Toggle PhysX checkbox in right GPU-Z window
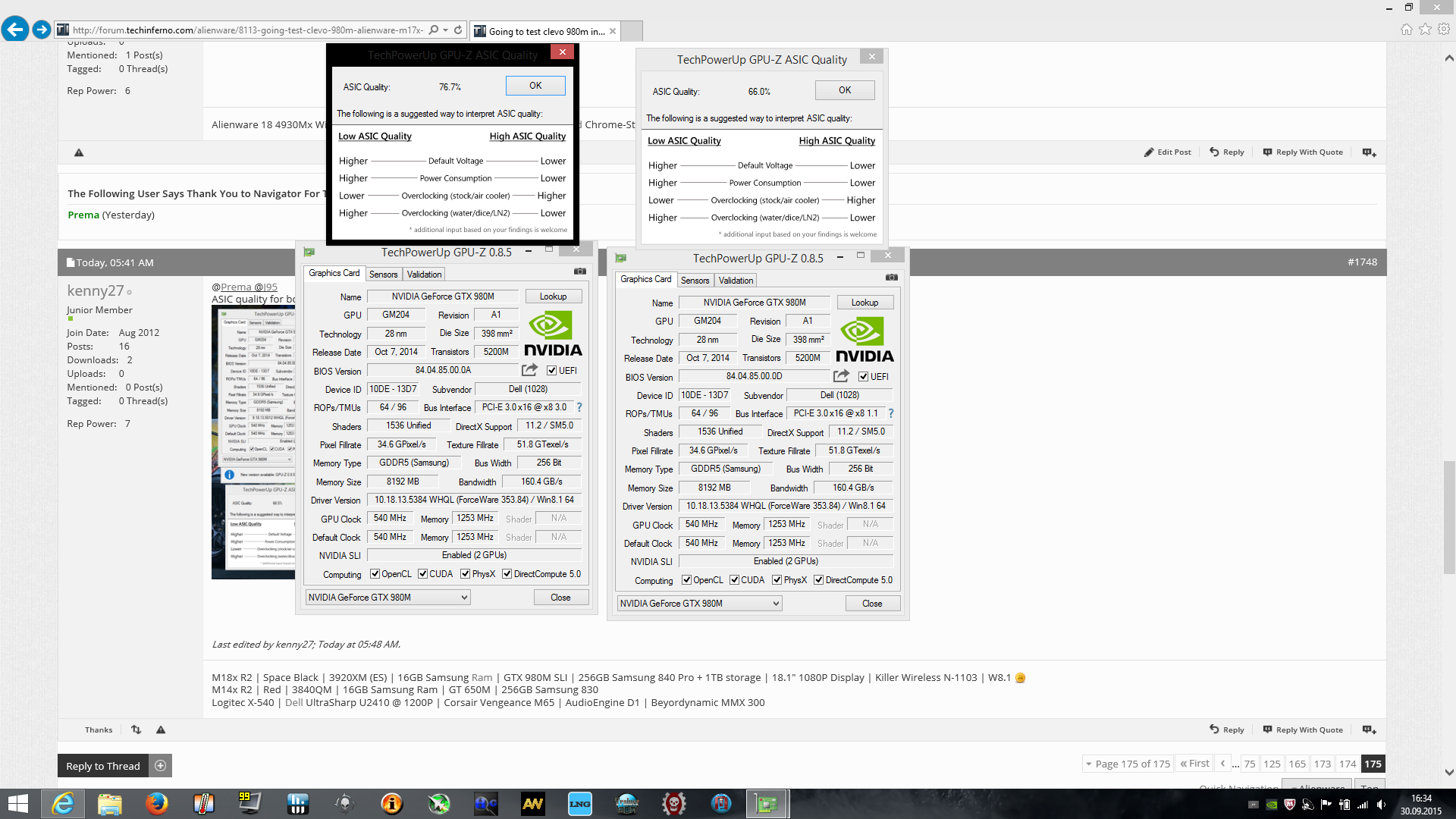 pos(777,580)
